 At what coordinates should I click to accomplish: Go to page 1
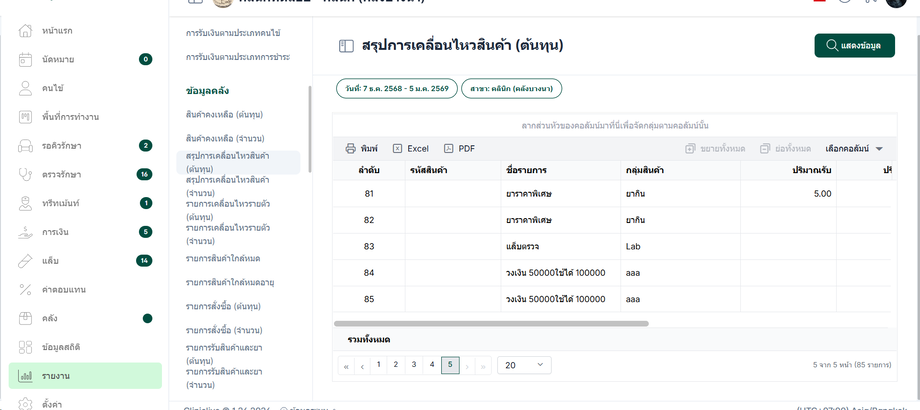pos(379,365)
